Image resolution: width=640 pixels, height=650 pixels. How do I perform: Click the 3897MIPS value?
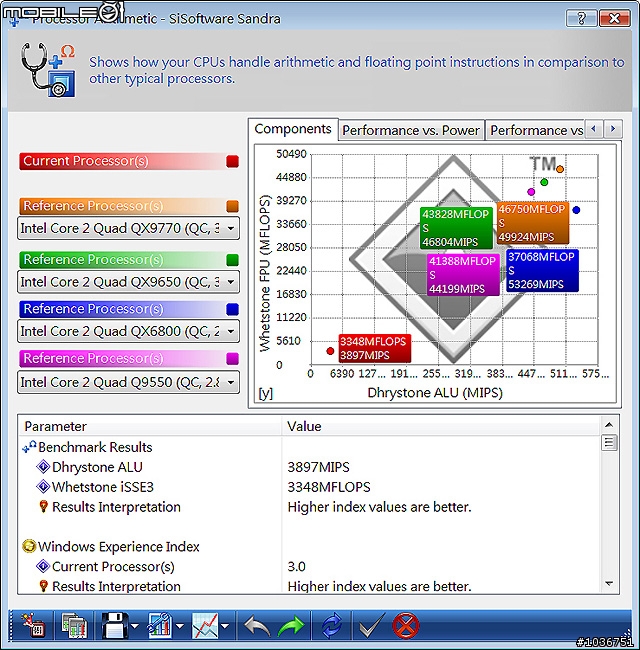318,467
